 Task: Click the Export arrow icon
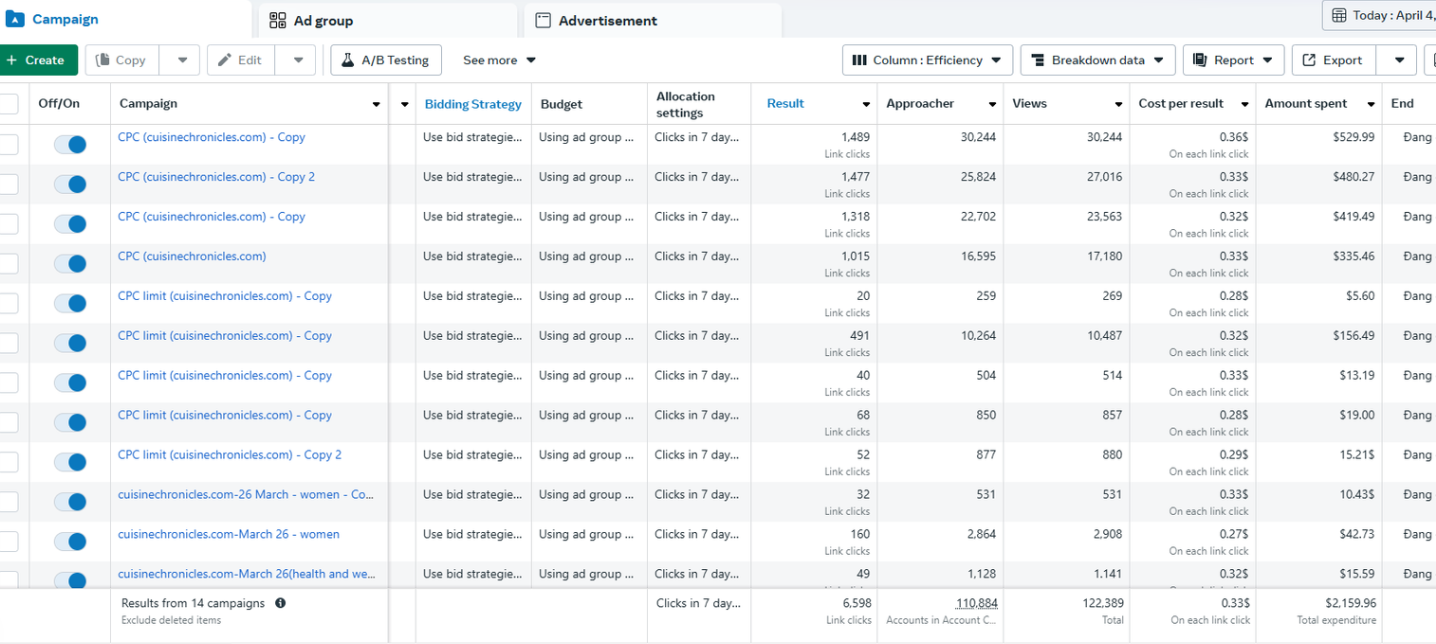coord(1309,60)
